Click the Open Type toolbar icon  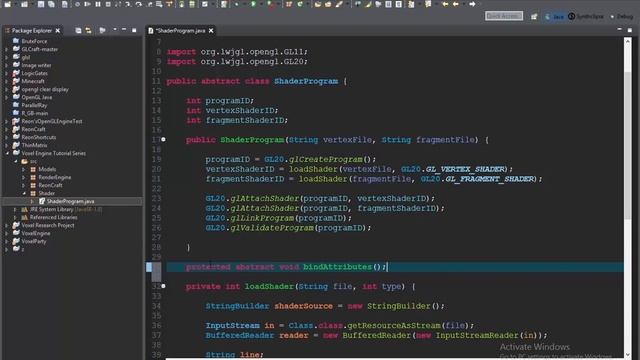tap(318, 4)
